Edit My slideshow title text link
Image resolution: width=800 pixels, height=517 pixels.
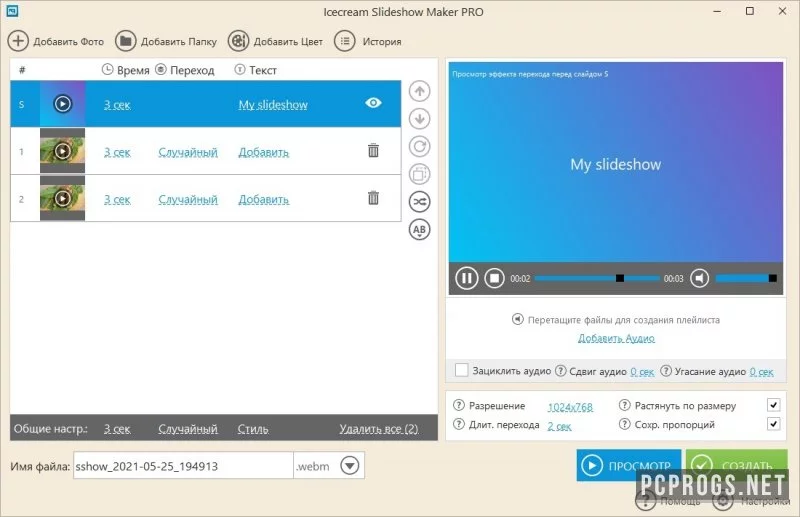click(x=273, y=105)
